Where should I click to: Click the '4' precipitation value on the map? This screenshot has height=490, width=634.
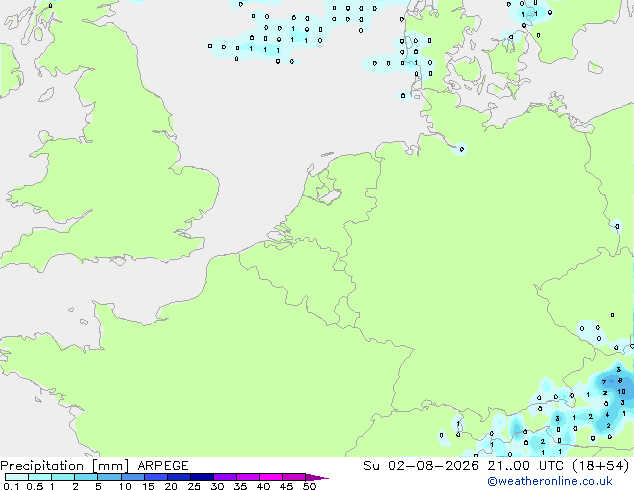(607, 414)
